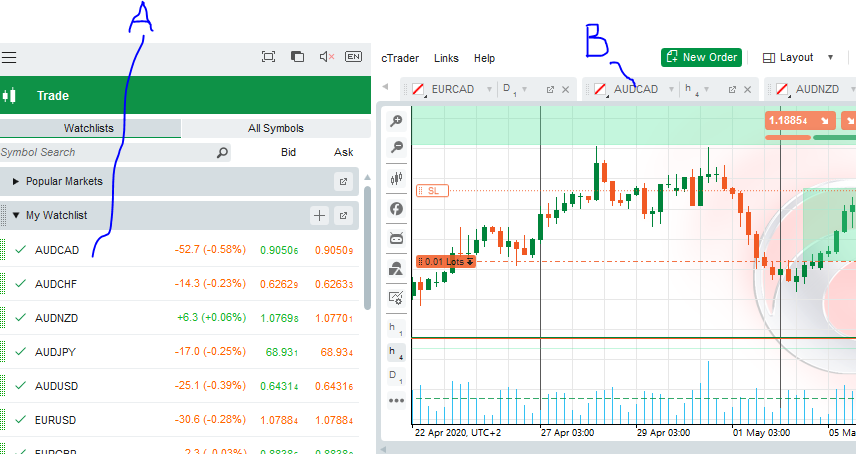
Task: Click the zoom out chart icon
Action: [x=396, y=148]
